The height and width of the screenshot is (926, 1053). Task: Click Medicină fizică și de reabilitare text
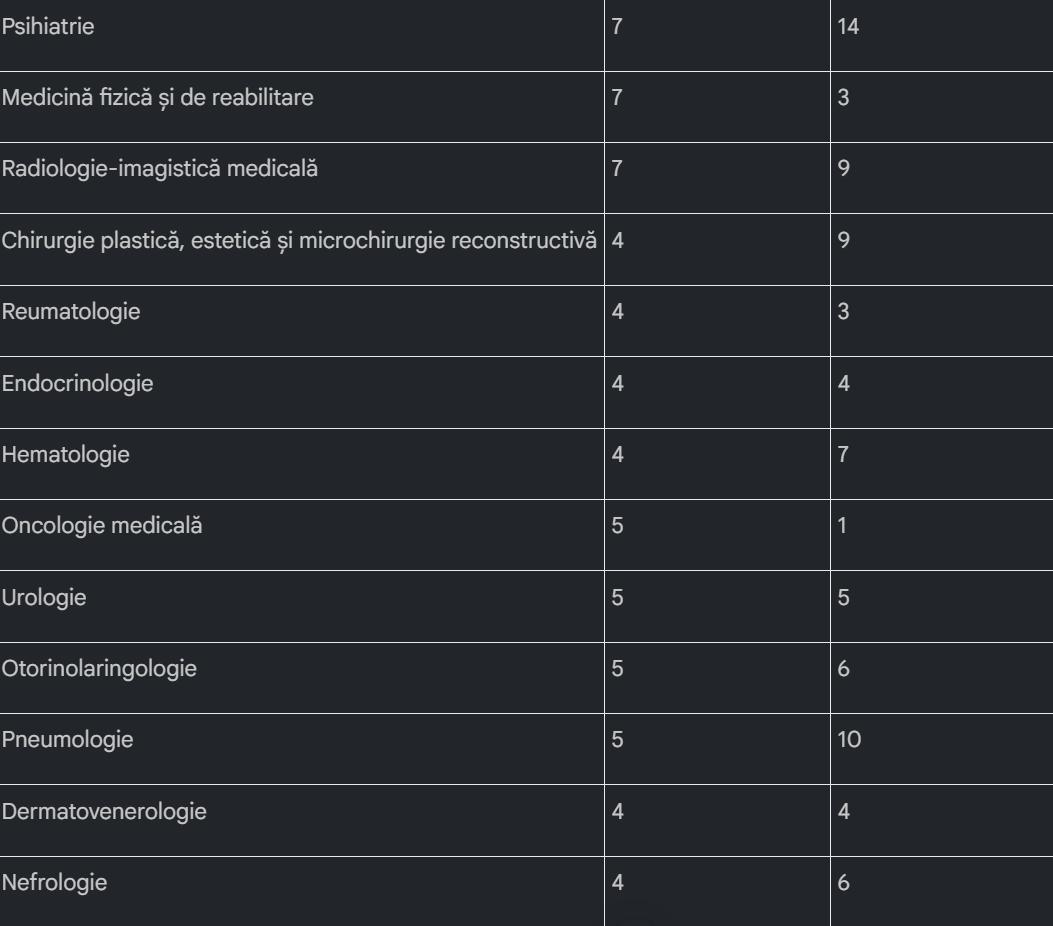click(x=157, y=99)
